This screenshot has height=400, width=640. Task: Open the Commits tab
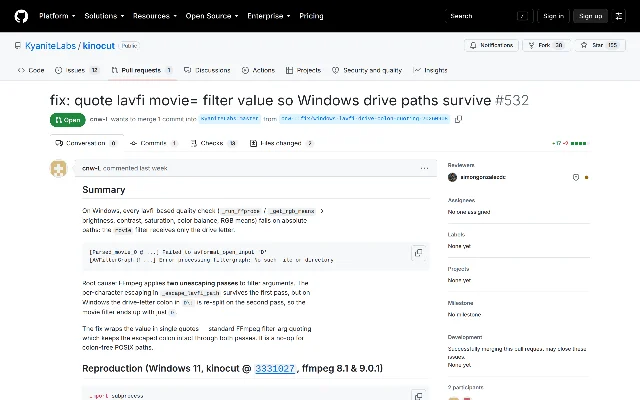tap(153, 143)
